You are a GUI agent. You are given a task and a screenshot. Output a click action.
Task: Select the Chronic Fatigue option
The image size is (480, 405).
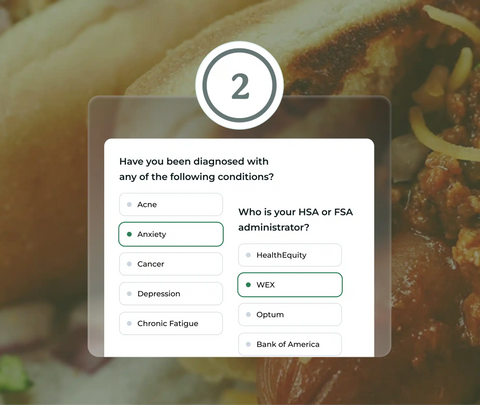(171, 323)
